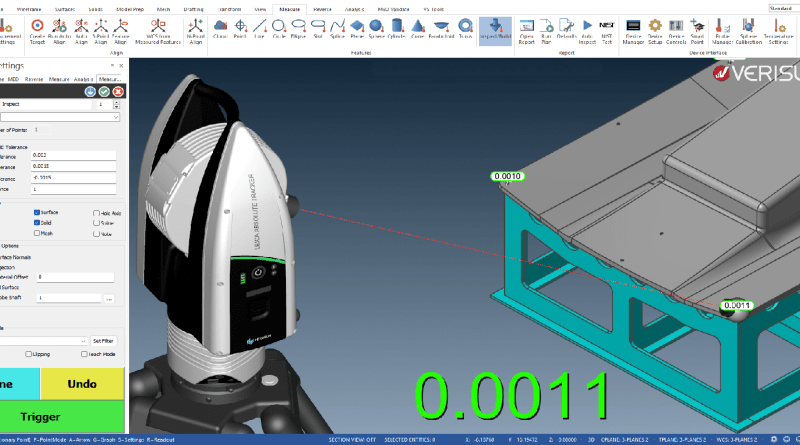Start Auto Inspect
This screenshot has height=445, width=800.
[x=587, y=32]
